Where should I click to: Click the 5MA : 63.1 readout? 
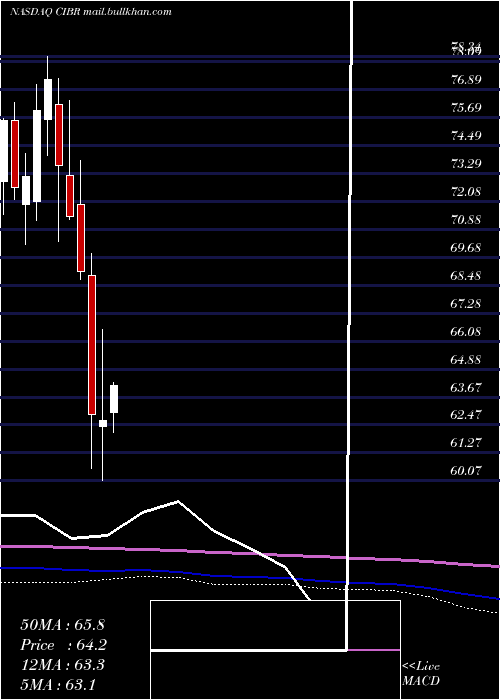pos(58,684)
